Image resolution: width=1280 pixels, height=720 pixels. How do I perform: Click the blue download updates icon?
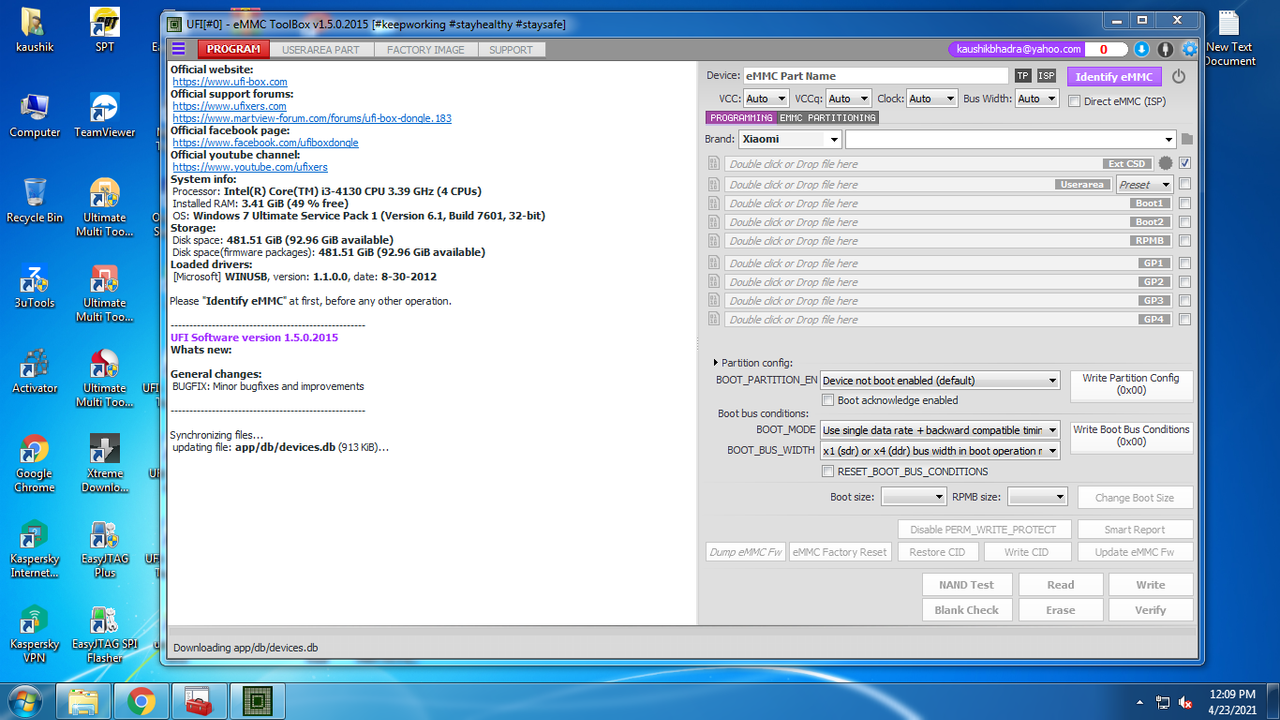pyautogui.click(x=1142, y=49)
